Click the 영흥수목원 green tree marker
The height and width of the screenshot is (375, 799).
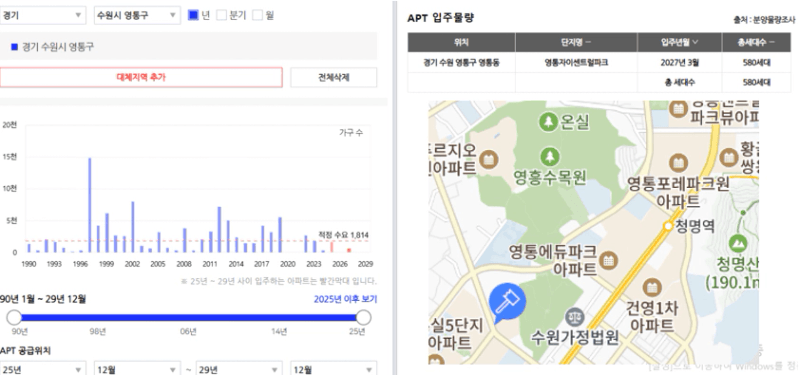pyautogui.click(x=549, y=156)
